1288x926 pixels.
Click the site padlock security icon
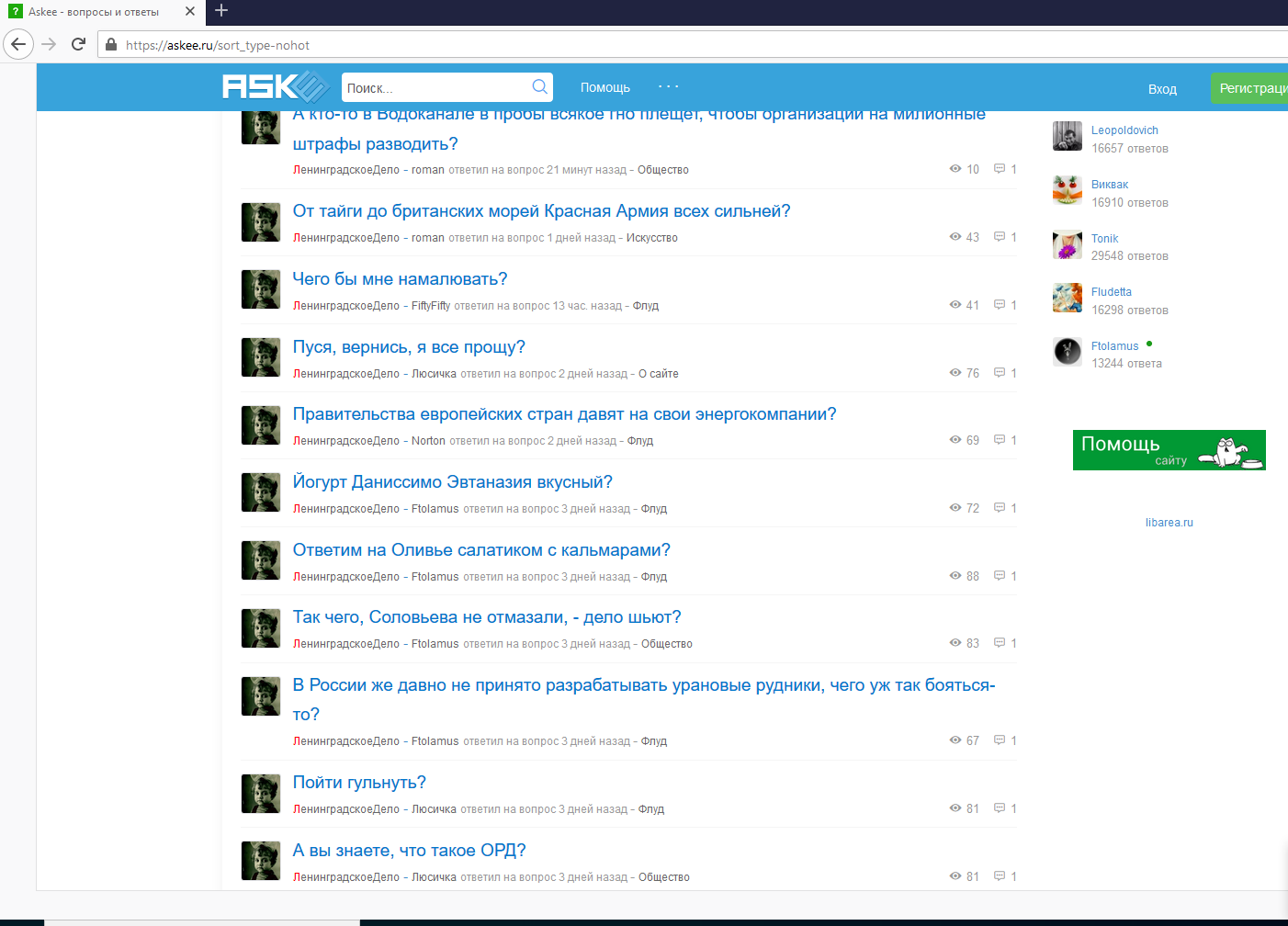[x=111, y=45]
